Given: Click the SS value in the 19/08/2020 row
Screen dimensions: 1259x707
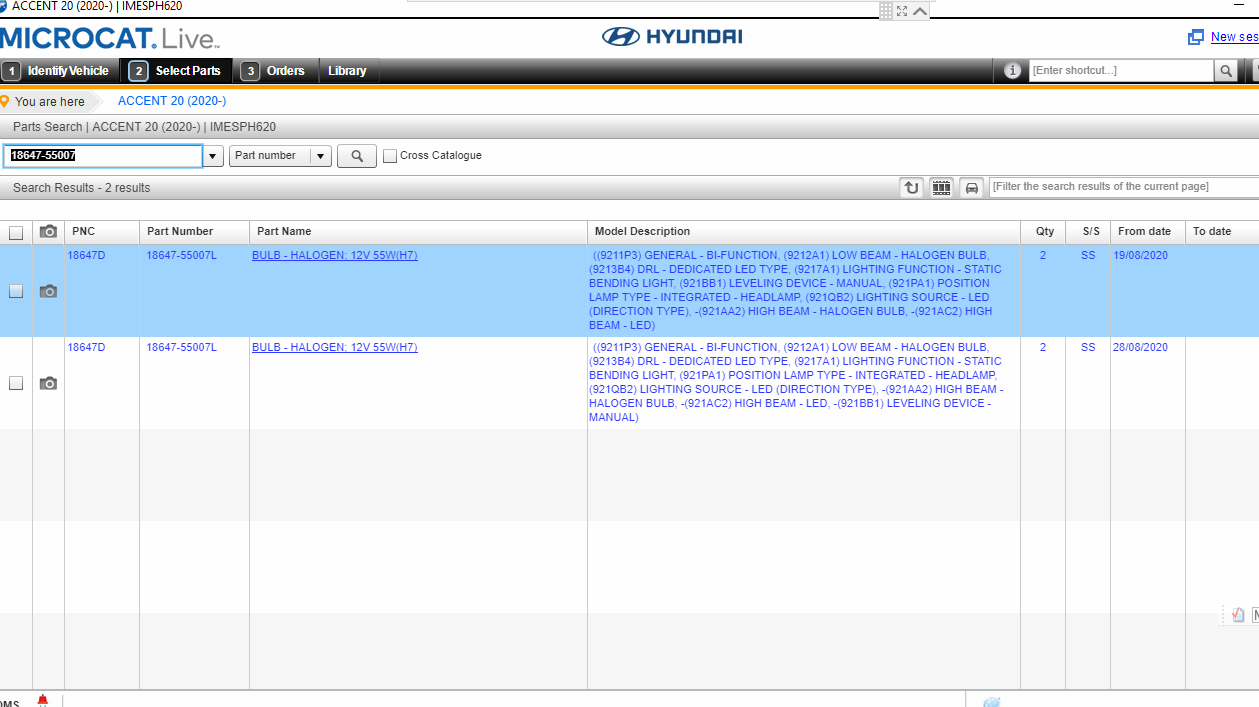Looking at the screenshot, I should pyautogui.click(x=1088, y=255).
